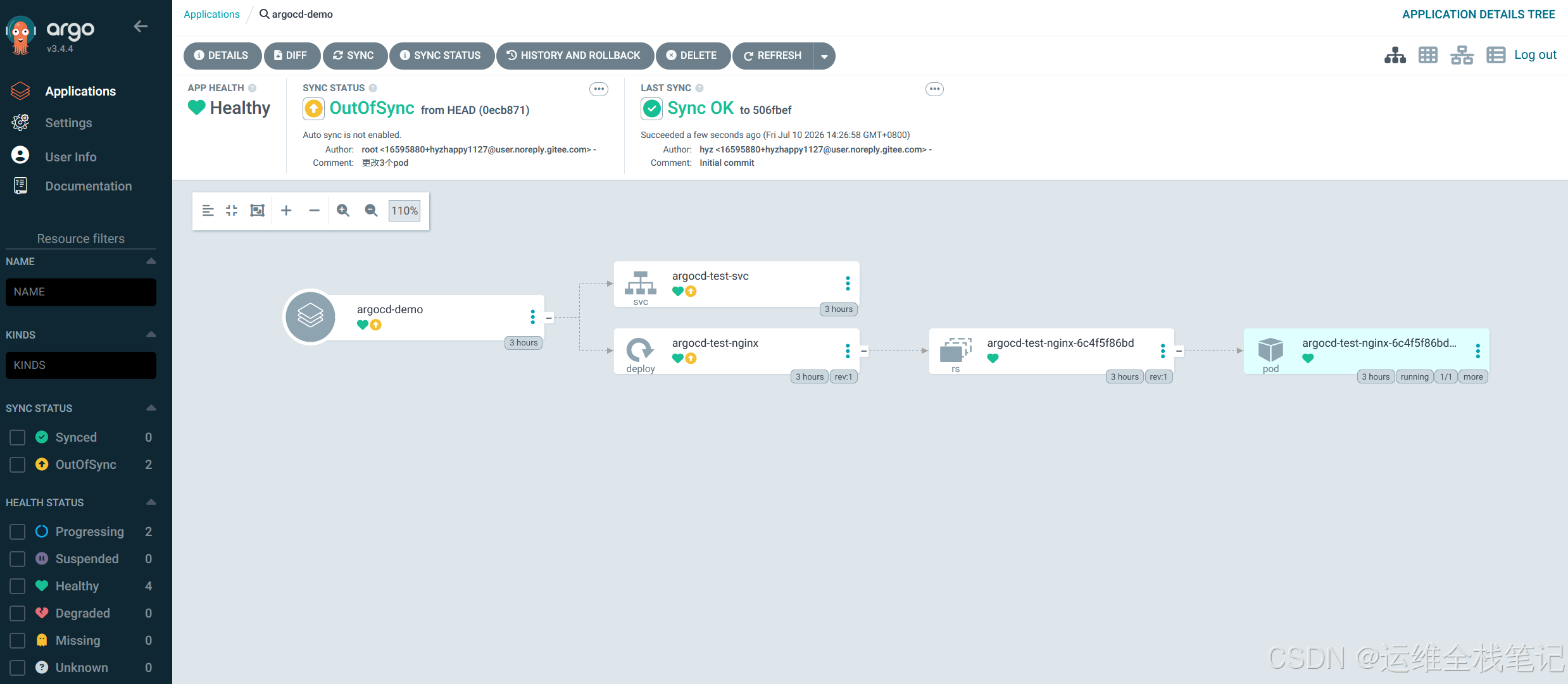Click the SYNC button
Image resolution: width=1568 pixels, height=684 pixels.
[354, 56]
